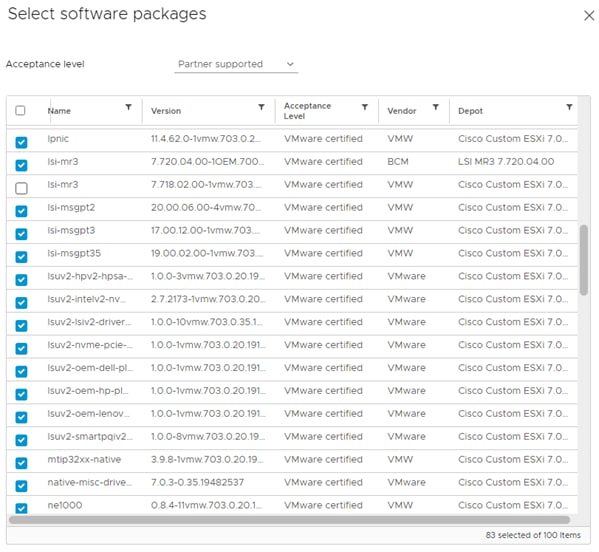Uncheck the lsuv2-intelv2-nv checkbox
The width and height of the screenshot is (599, 552).
click(x=21, y=303)
